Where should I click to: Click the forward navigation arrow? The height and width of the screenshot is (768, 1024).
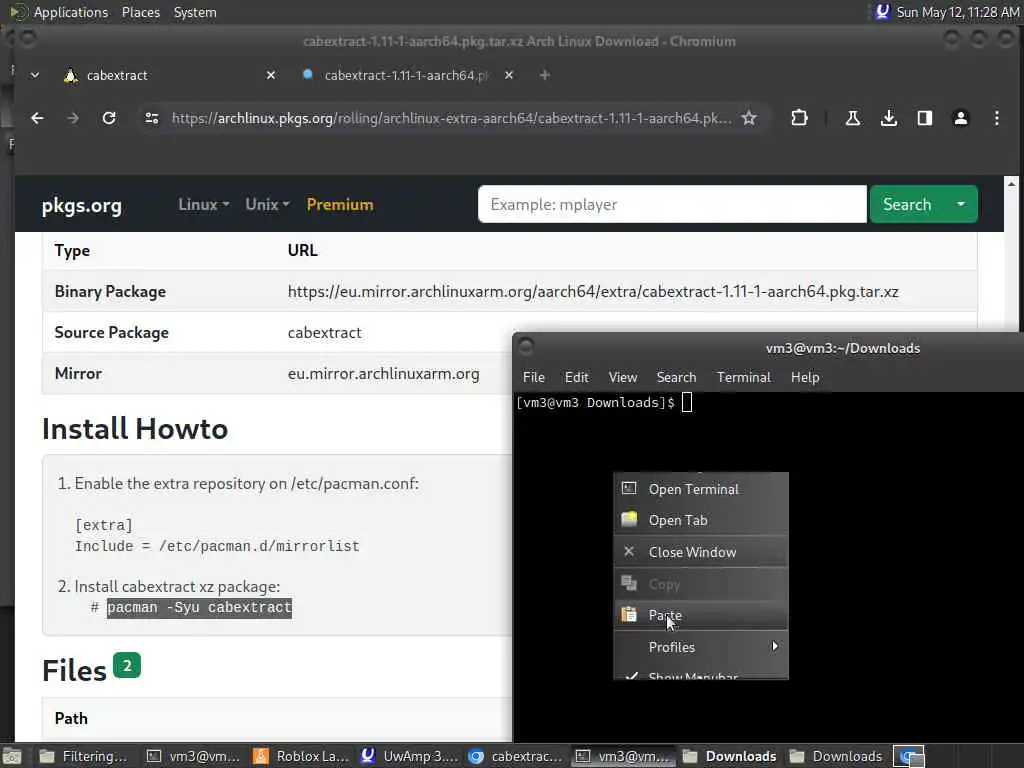coord(73,118)
